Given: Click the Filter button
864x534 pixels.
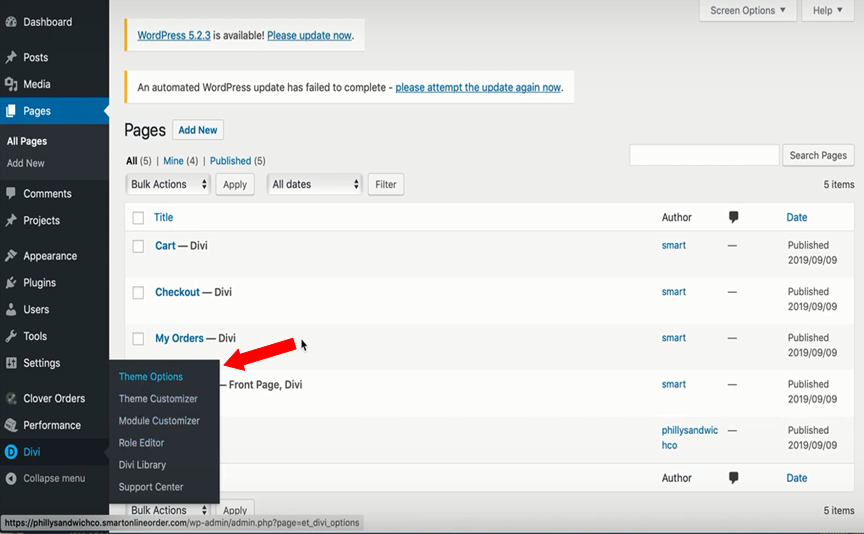Looking at the screenshot, I should click(x=386, y=185).
